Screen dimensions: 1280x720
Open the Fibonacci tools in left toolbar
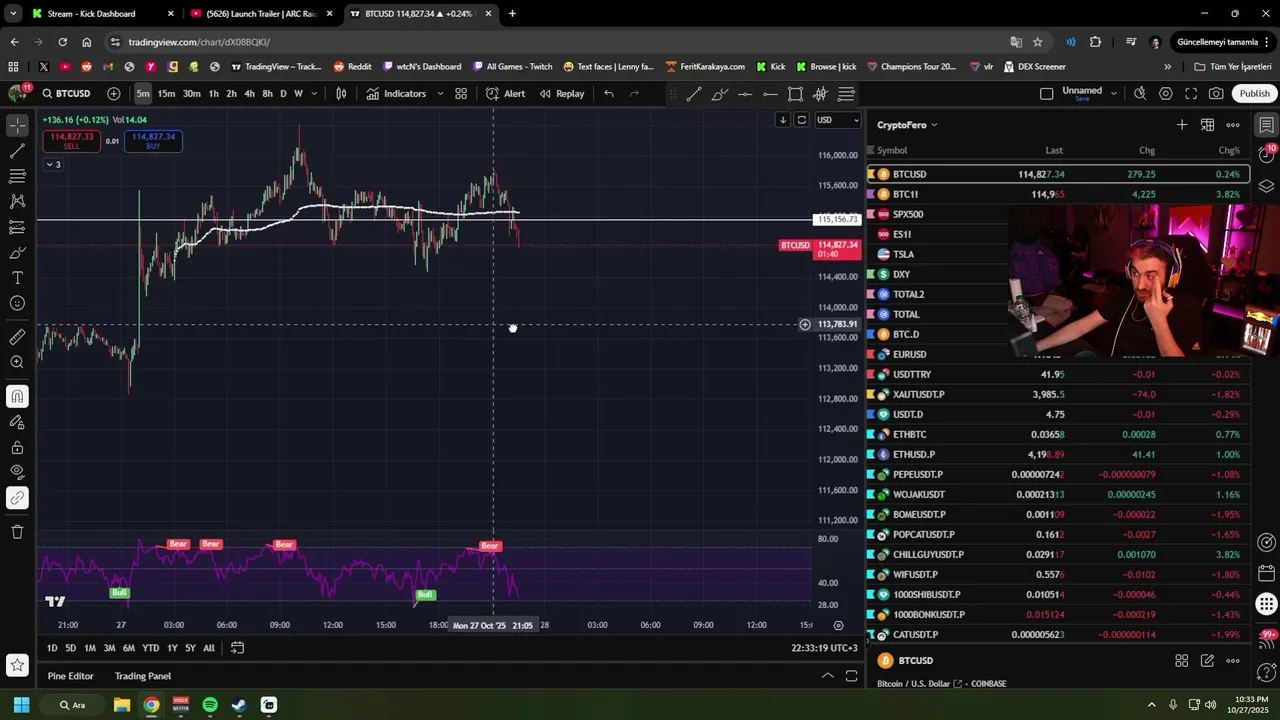[x=17, y=176]
